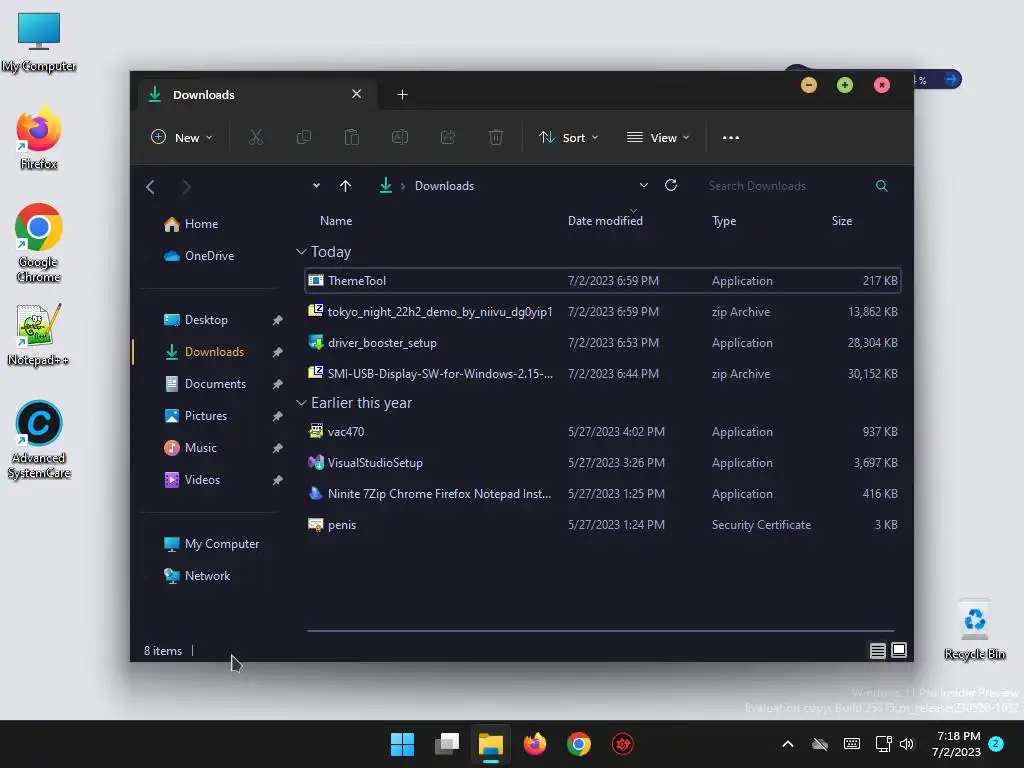Open the Sort dropdown menu

click(568, 137)
